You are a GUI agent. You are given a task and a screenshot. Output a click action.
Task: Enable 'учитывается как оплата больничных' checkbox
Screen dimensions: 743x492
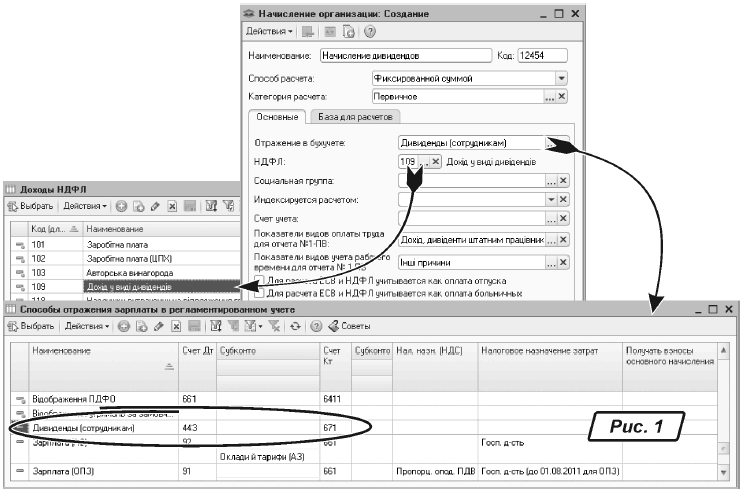point(259,294)
